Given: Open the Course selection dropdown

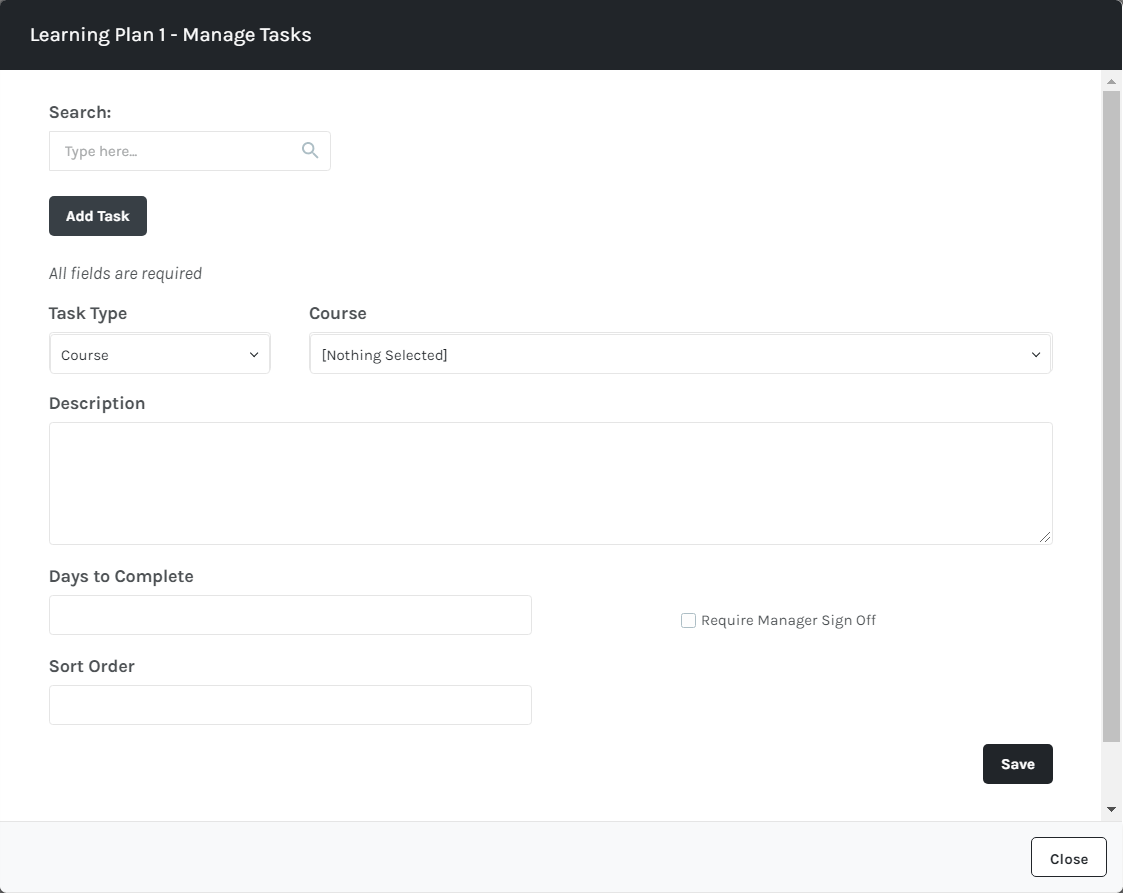Looking at the screenshot, I should [680, 354].
